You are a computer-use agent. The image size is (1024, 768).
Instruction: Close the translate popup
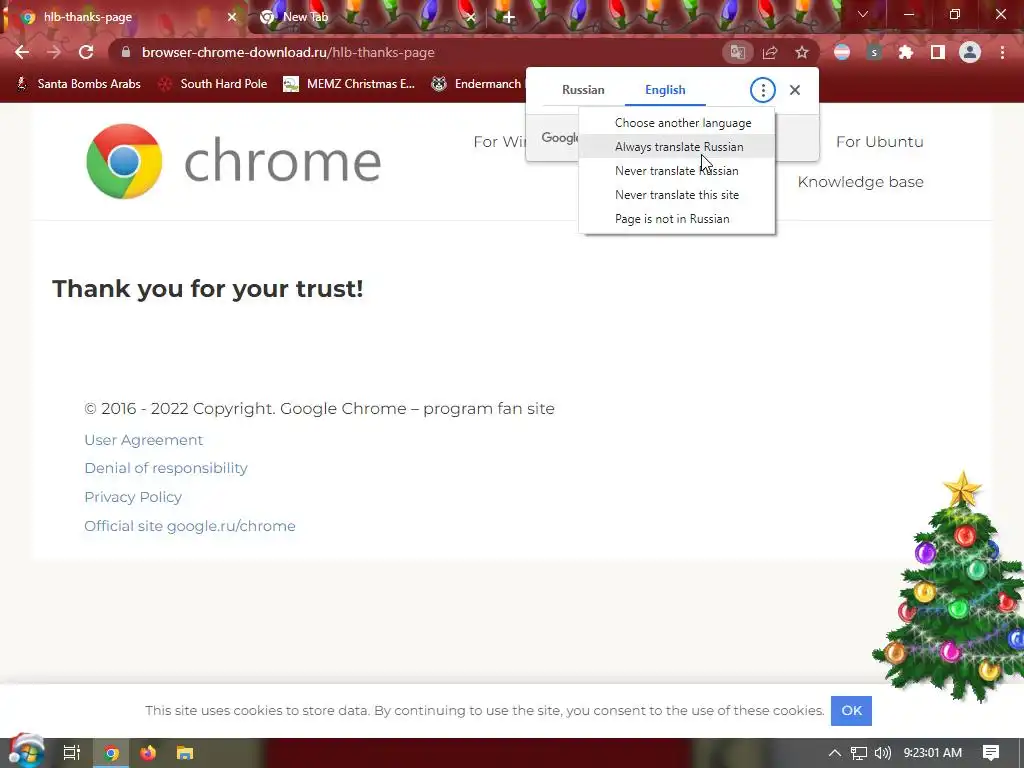pos(795,90)
